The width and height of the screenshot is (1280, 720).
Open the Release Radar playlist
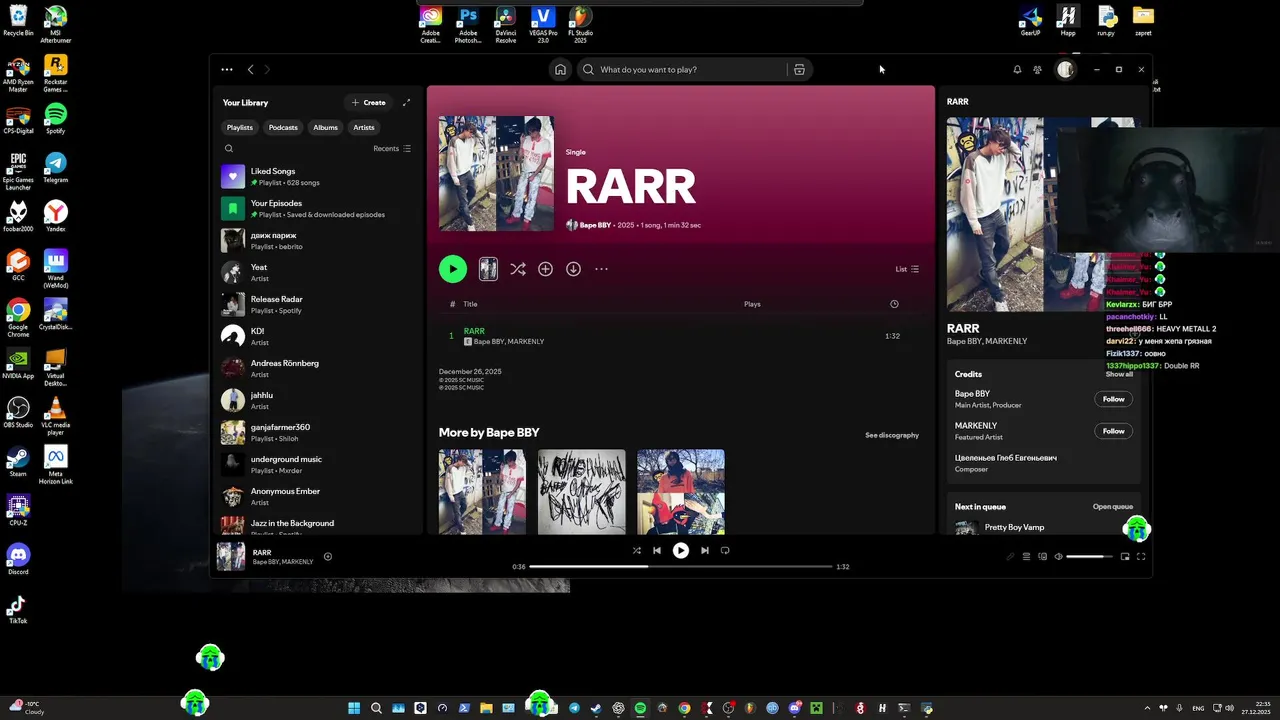point(317,304)
